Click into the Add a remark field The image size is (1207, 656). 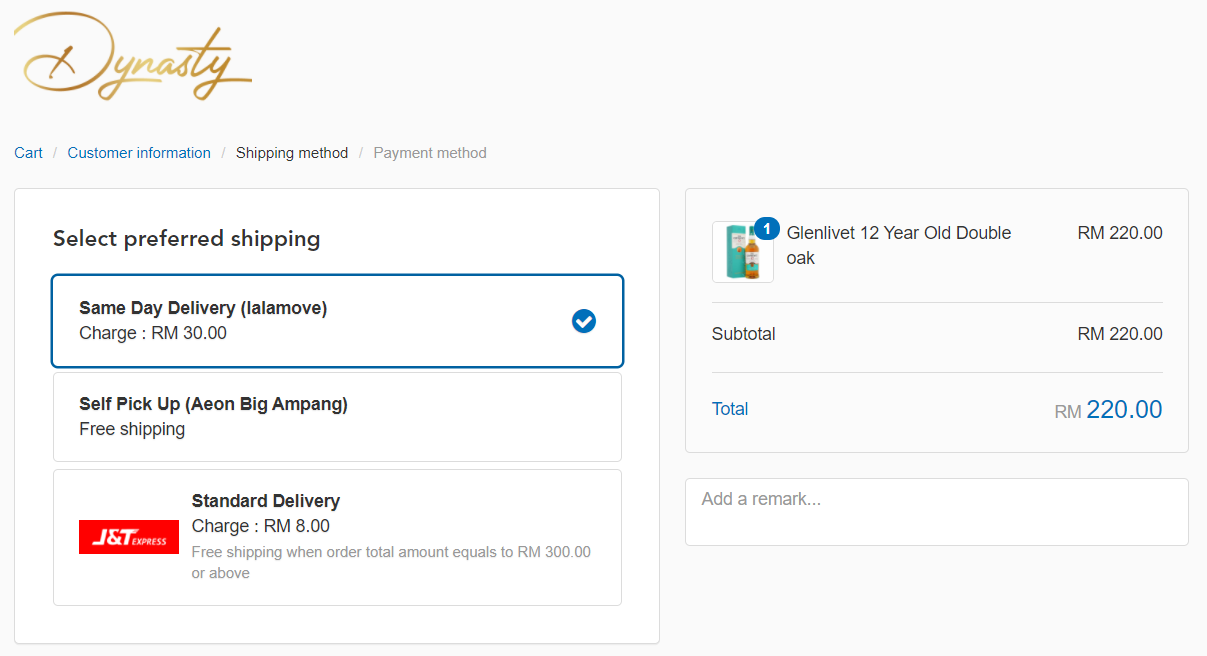tap(937, 512)
